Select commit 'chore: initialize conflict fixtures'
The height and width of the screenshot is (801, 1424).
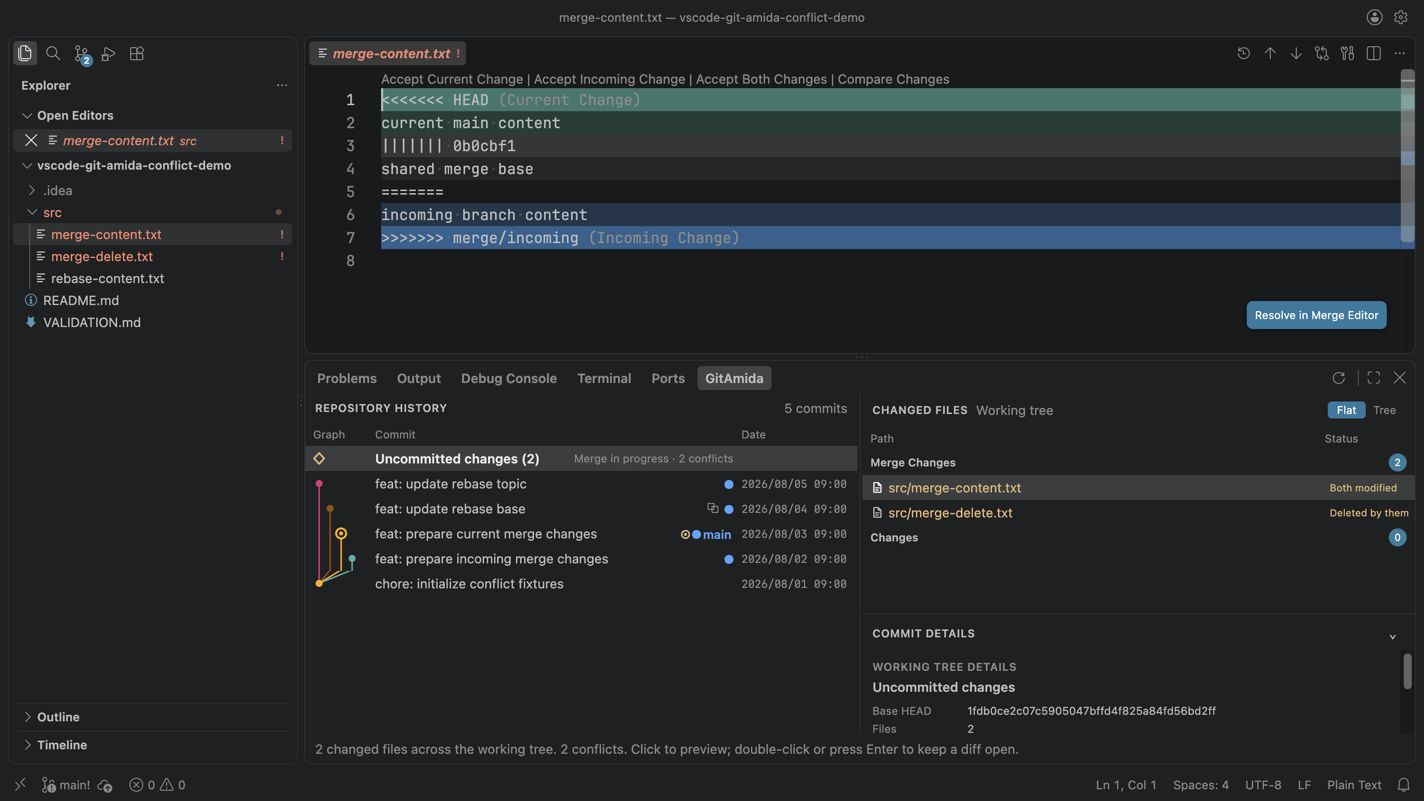pos(581,584)
